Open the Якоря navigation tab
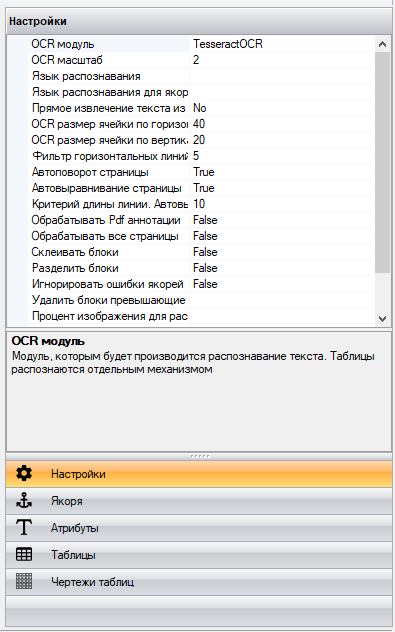 199,501
